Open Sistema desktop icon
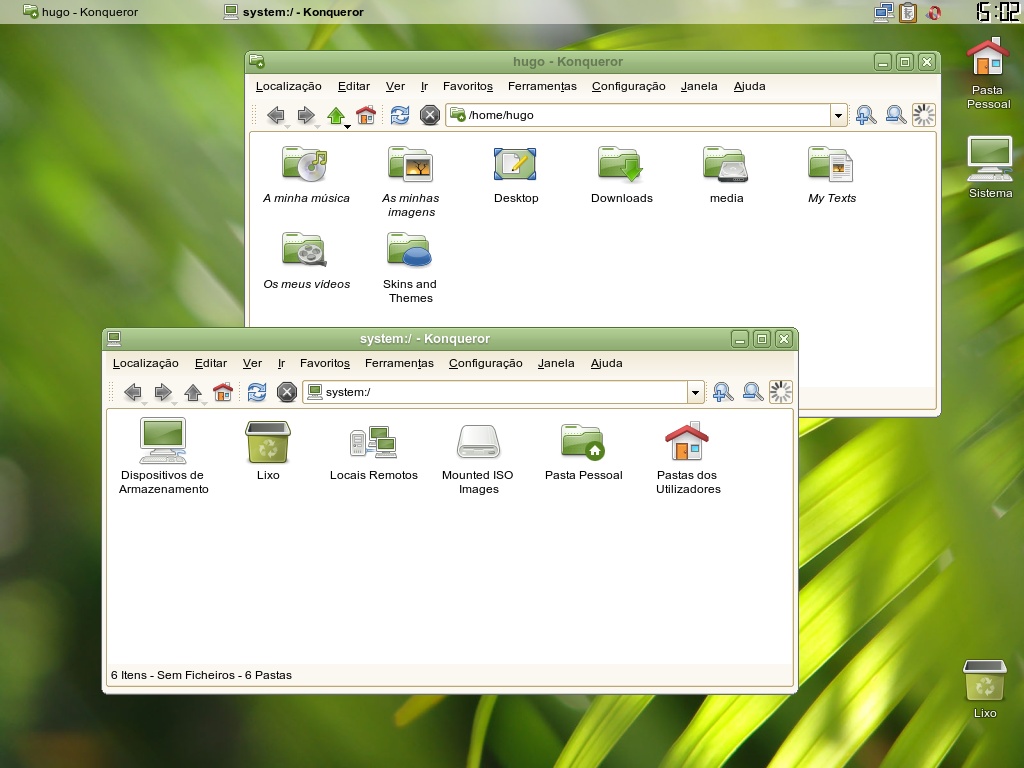This screenshot has height=768, width=1024. tap(990, 167)
